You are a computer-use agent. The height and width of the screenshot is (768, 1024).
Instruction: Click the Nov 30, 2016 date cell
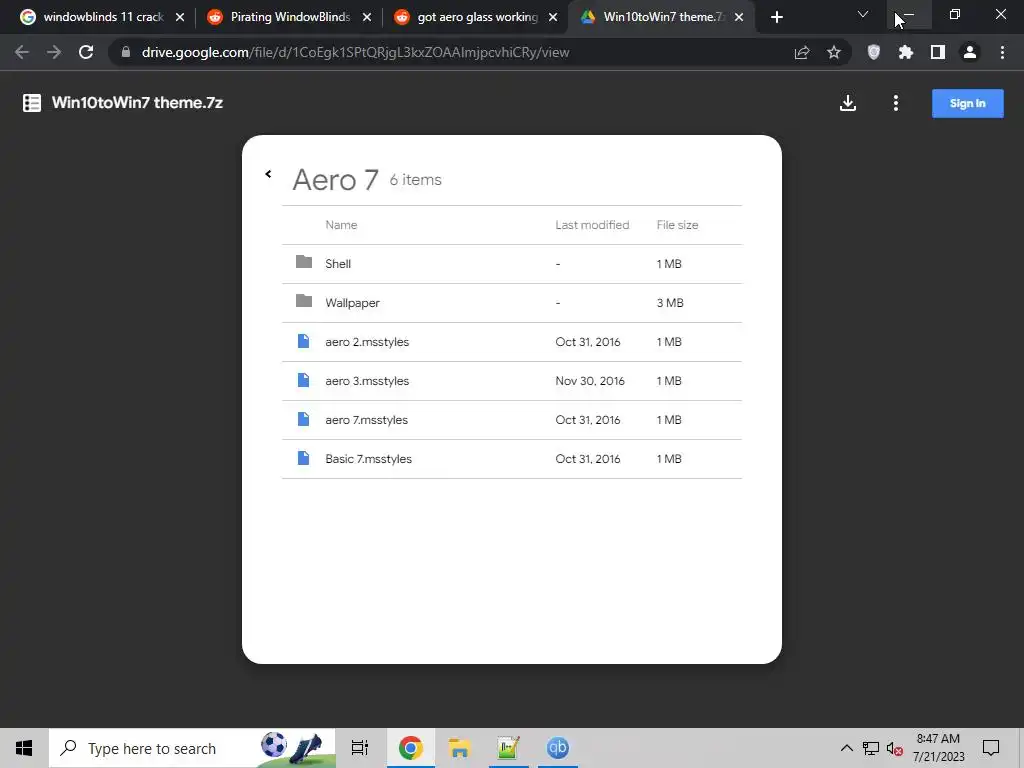[x=590, y=381]
